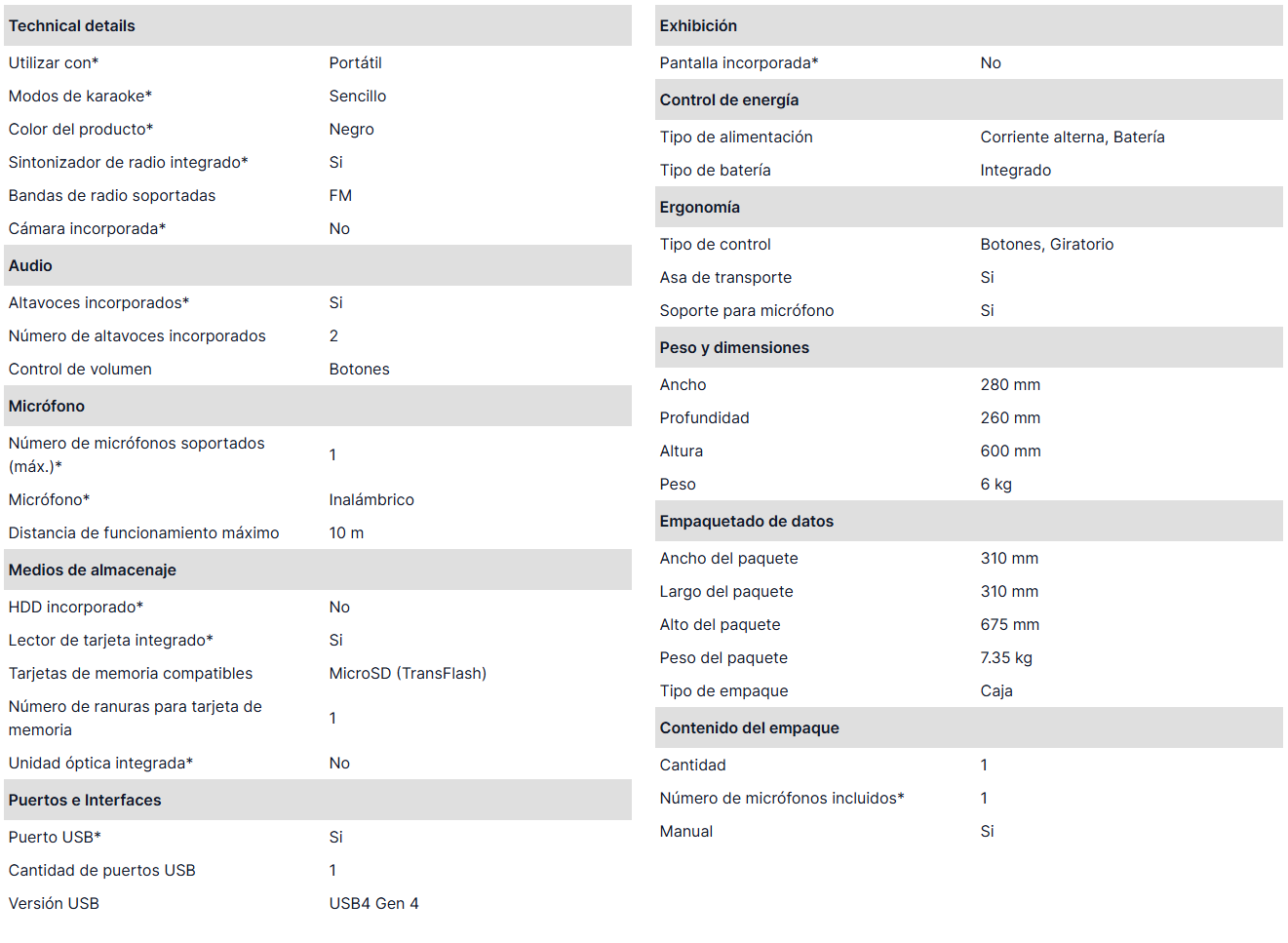Select the Botones, Giratorio value

(x=1047, y=245)
